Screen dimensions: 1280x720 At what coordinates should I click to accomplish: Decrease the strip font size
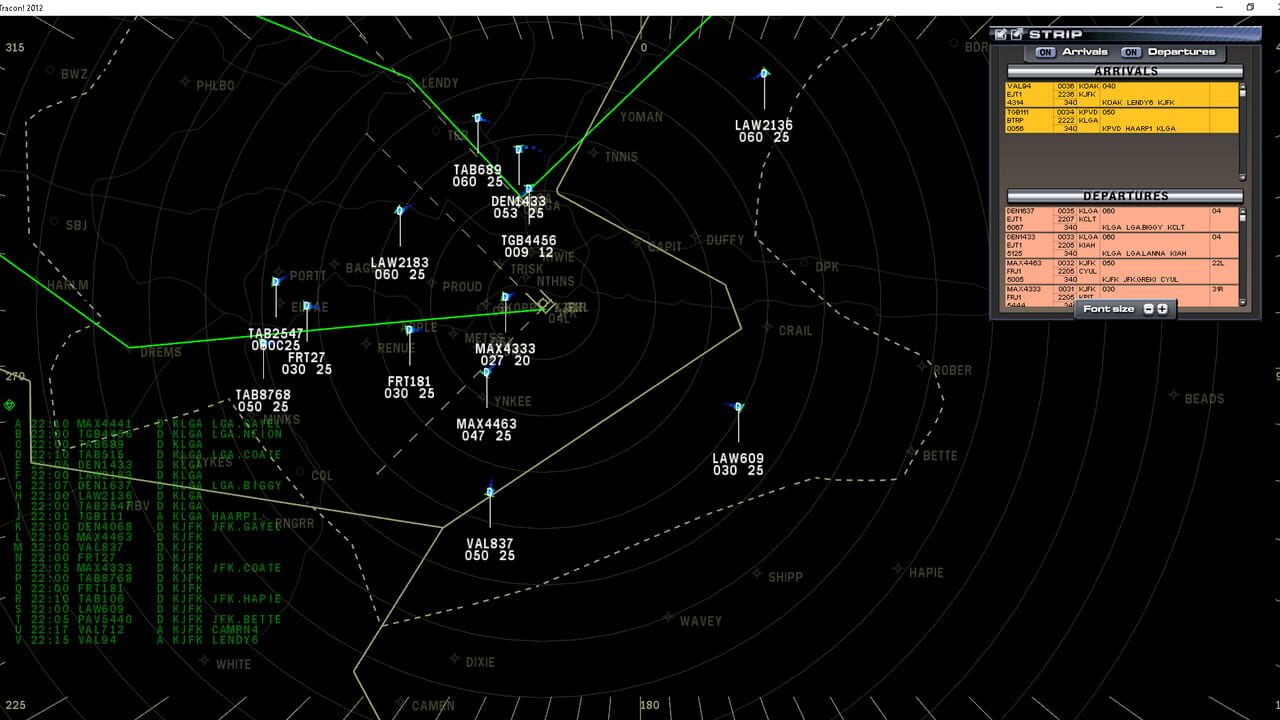[x=1148, y=309]
